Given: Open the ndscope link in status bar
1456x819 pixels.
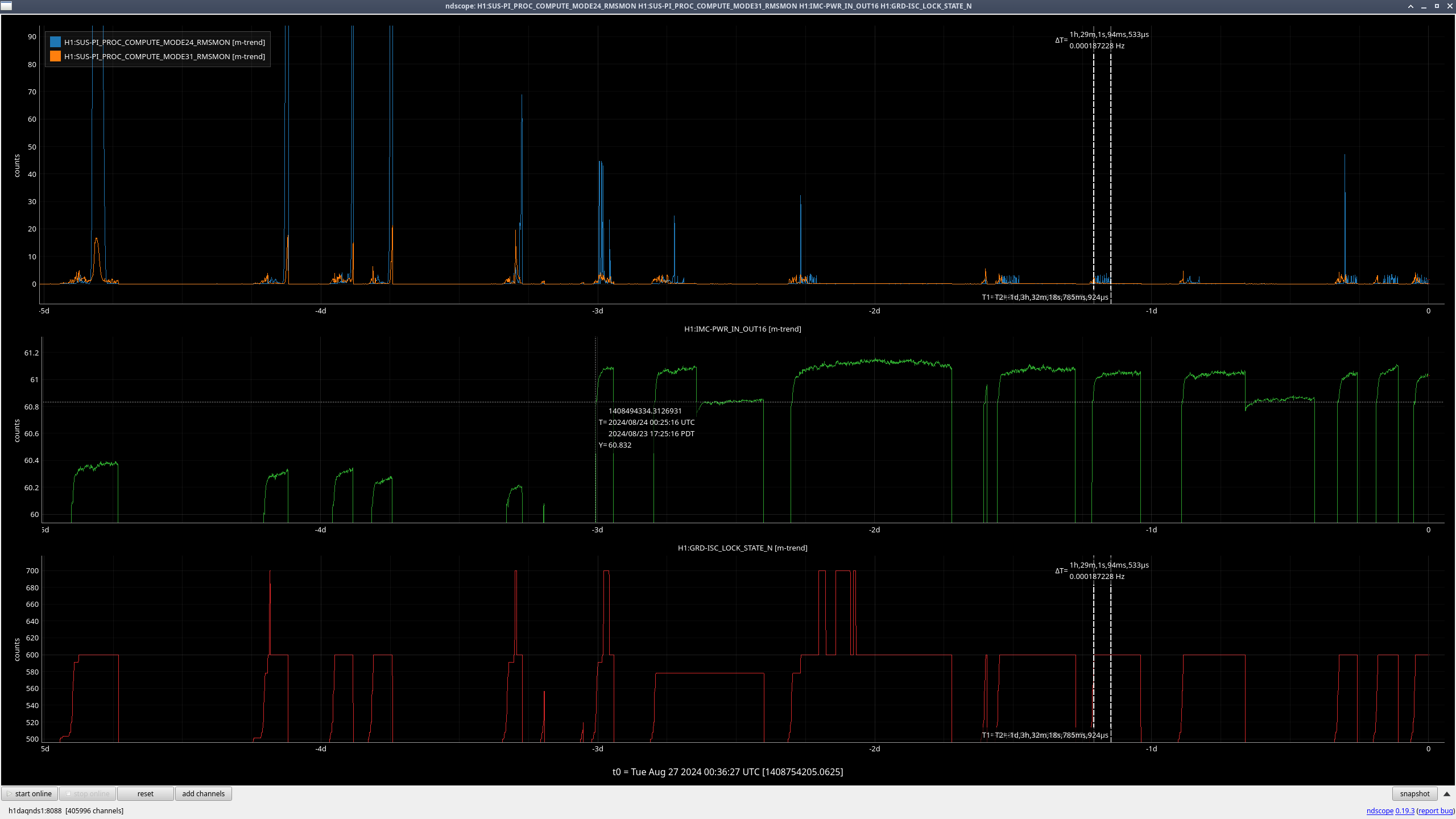Looking at the screenshot, I should 1380,810.
